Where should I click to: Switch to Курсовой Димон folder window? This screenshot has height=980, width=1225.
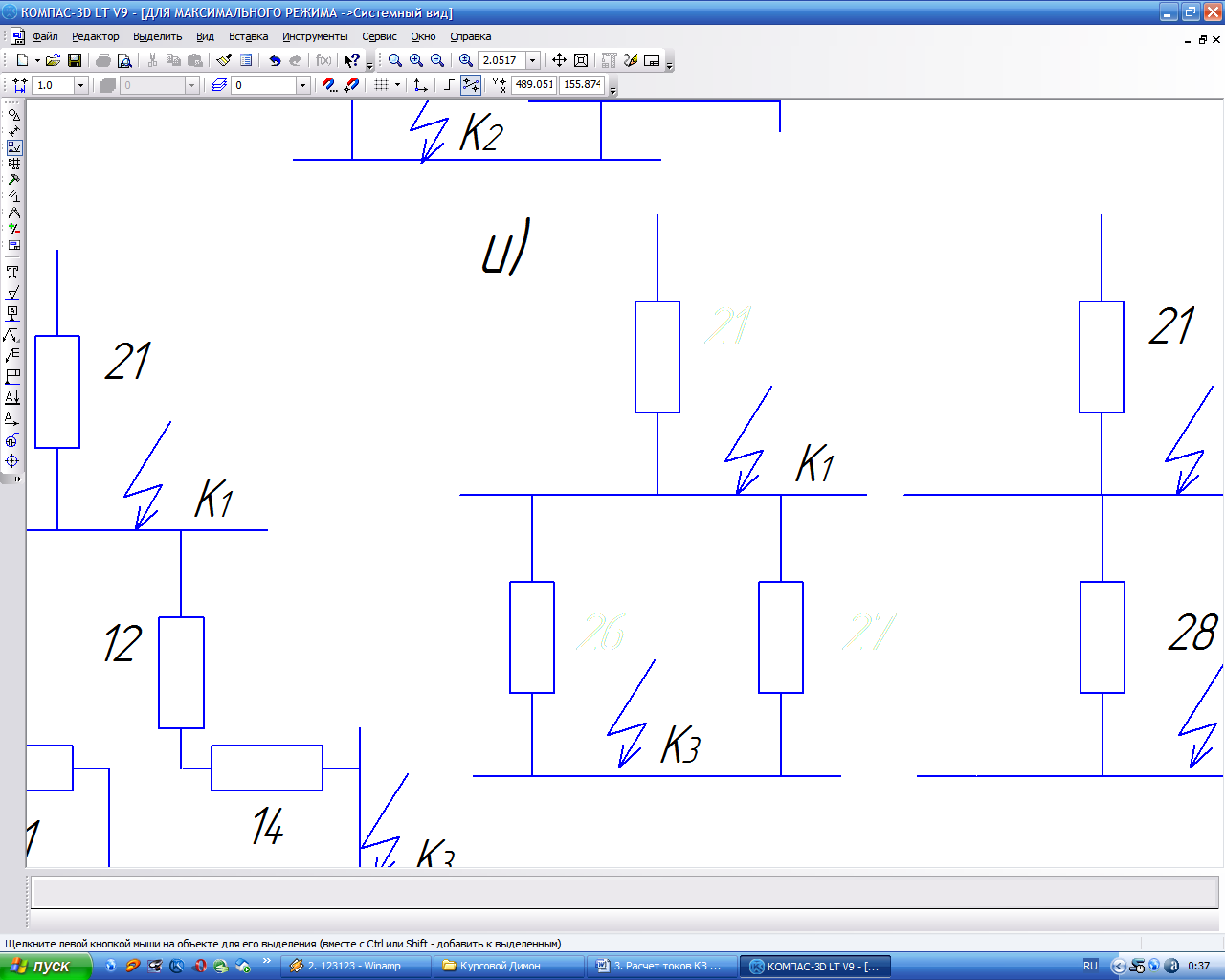[508, 966]
